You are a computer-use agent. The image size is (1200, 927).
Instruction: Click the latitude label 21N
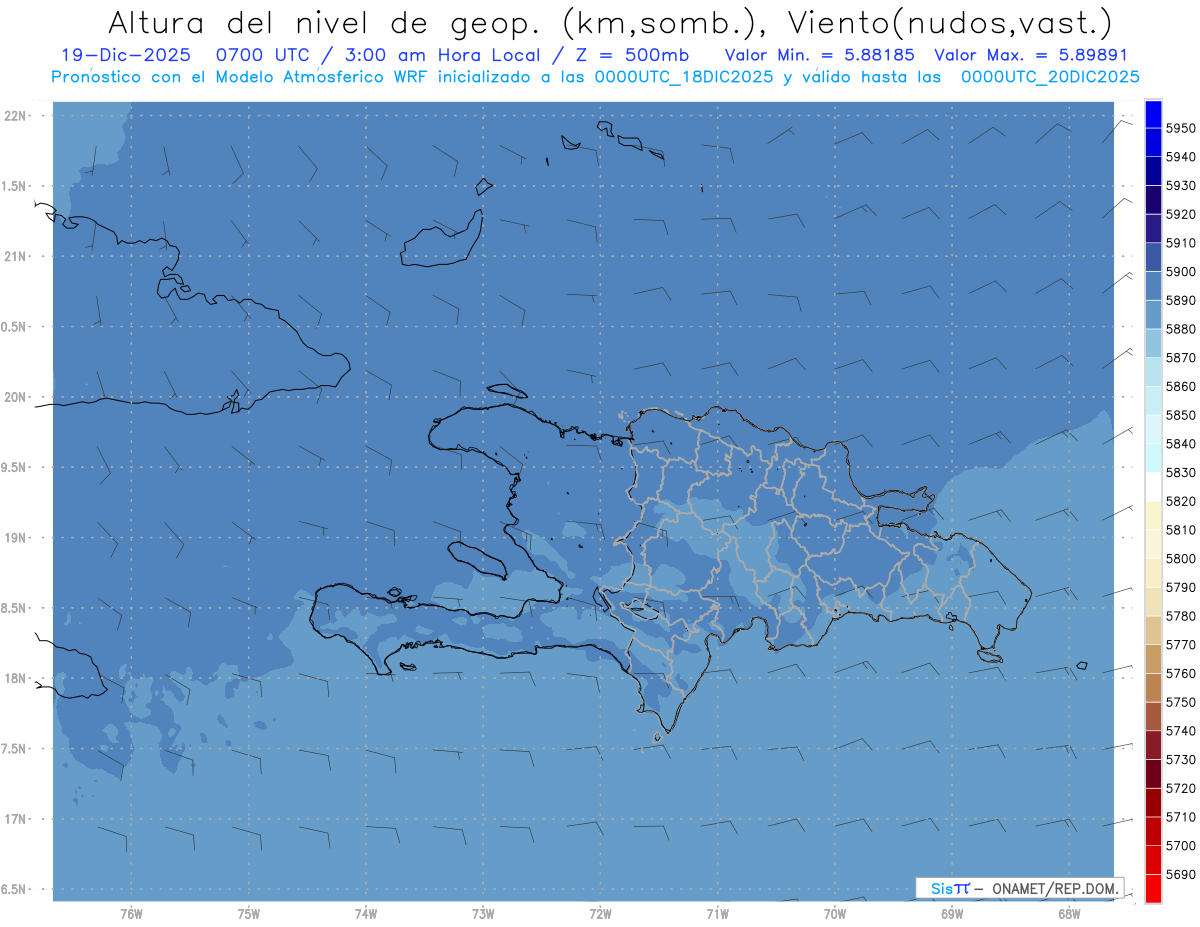14,256
